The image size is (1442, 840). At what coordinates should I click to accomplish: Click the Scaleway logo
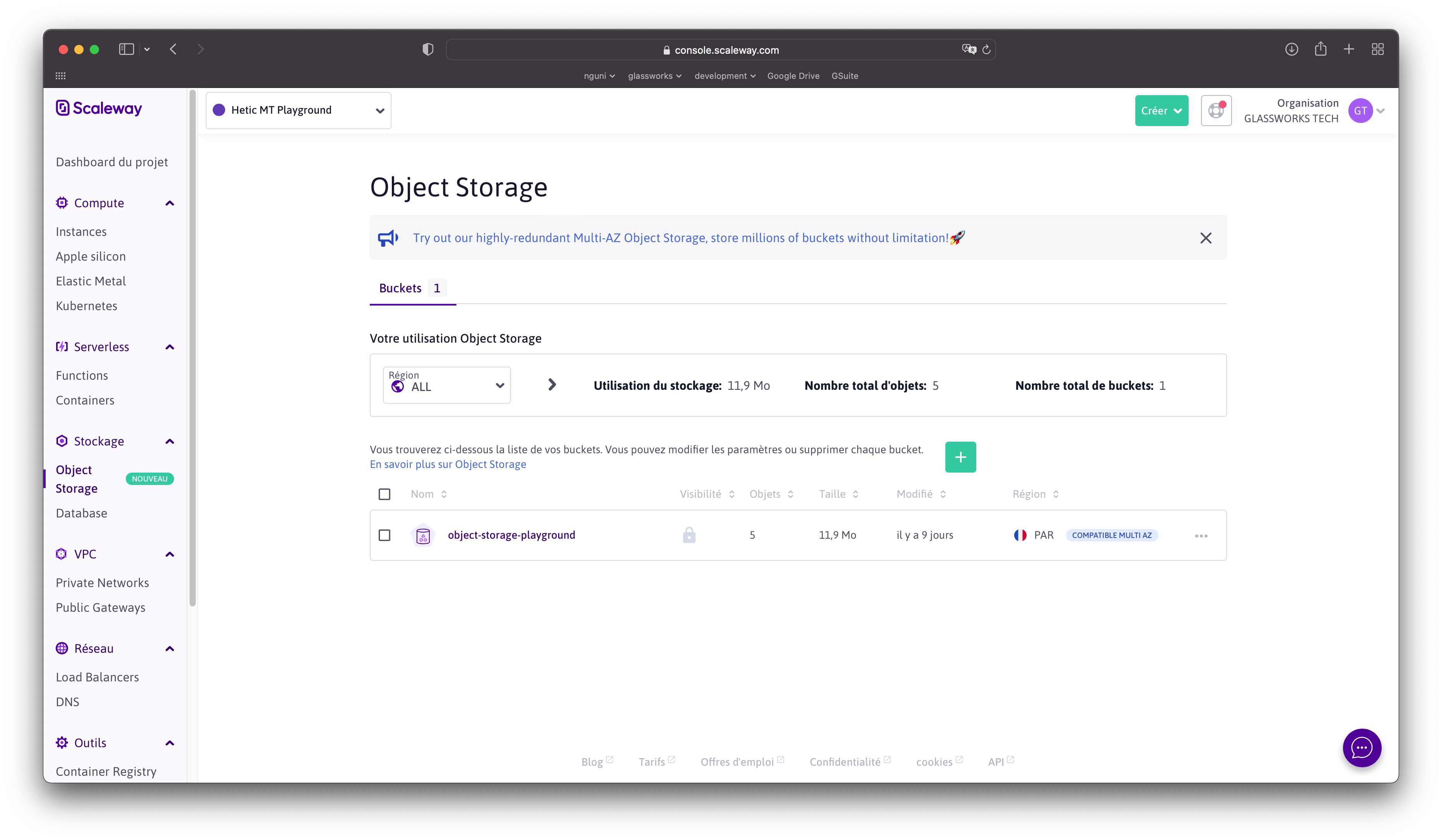click(98, 108)
